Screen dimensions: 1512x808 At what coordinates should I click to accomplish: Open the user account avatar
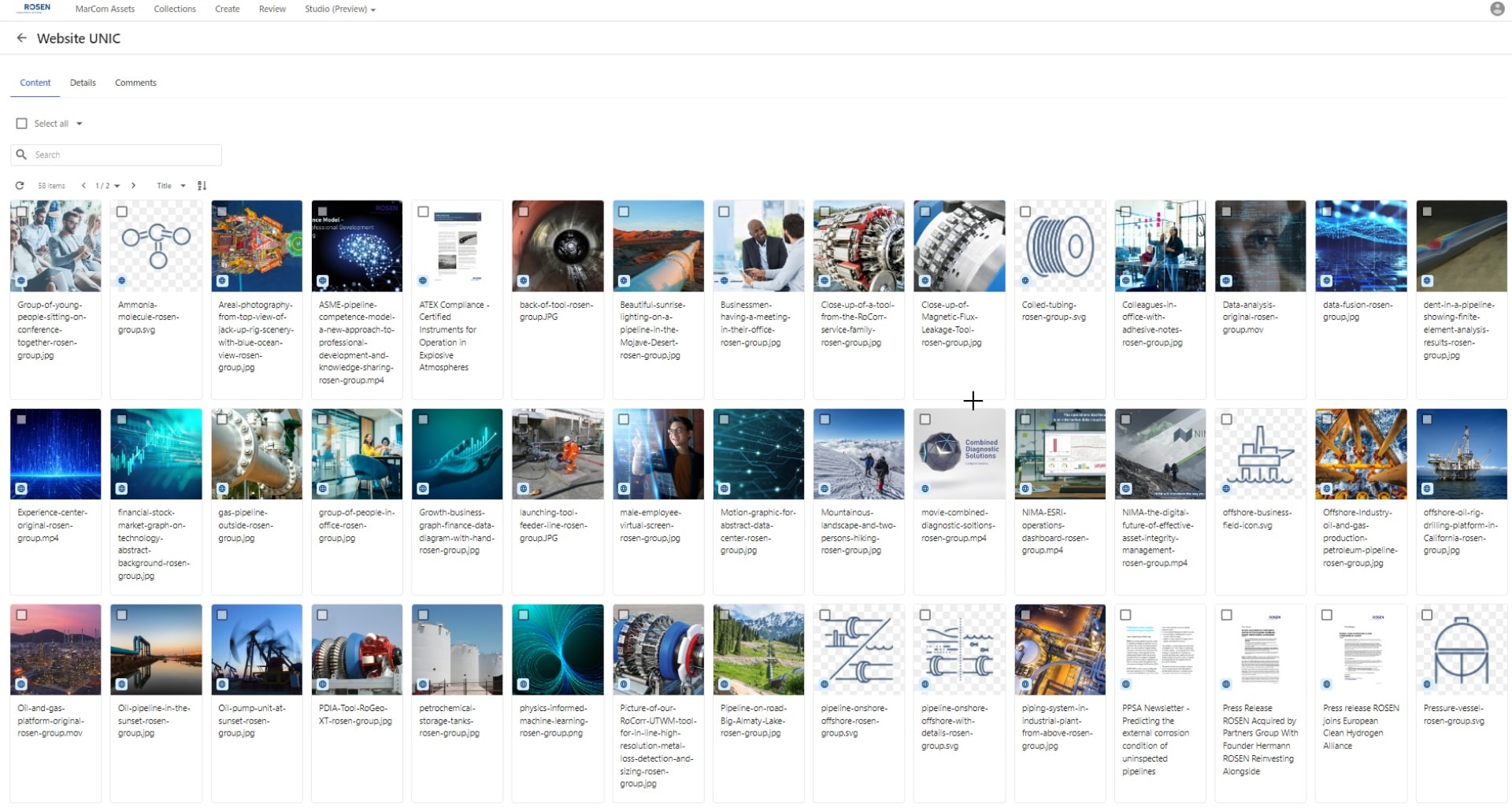pos(1497,9)
